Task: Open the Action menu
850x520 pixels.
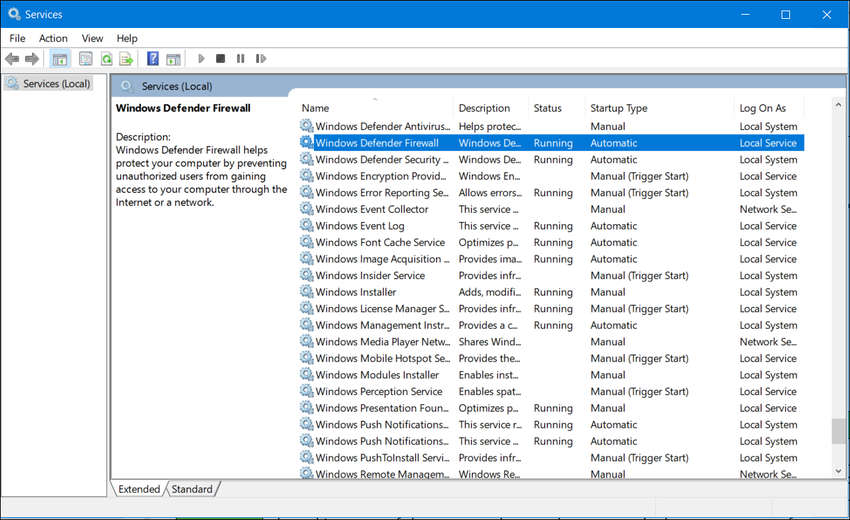Action: coord(53,38)
